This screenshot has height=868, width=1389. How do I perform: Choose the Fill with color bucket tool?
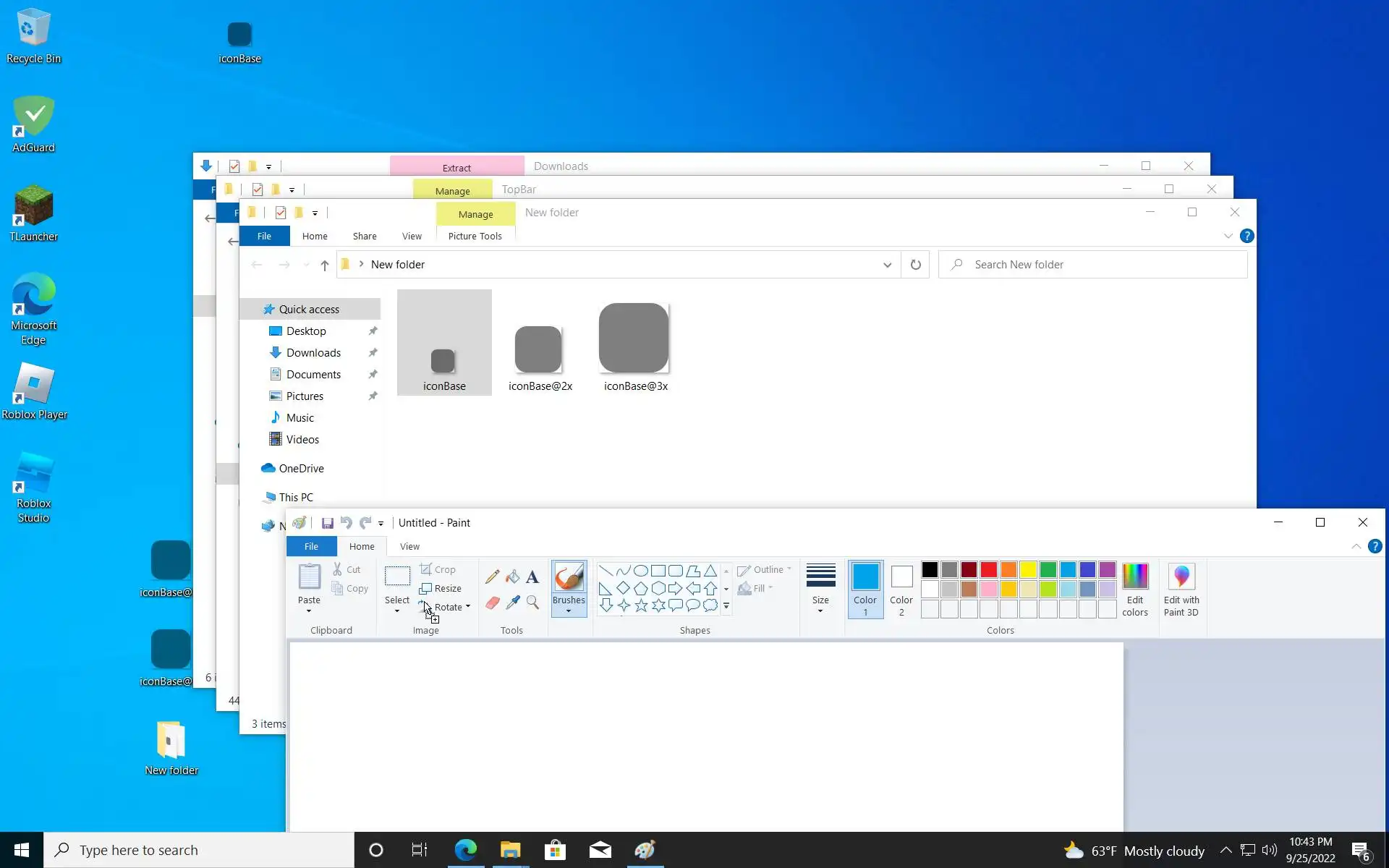pyautogui.click(x=512, y=576)
